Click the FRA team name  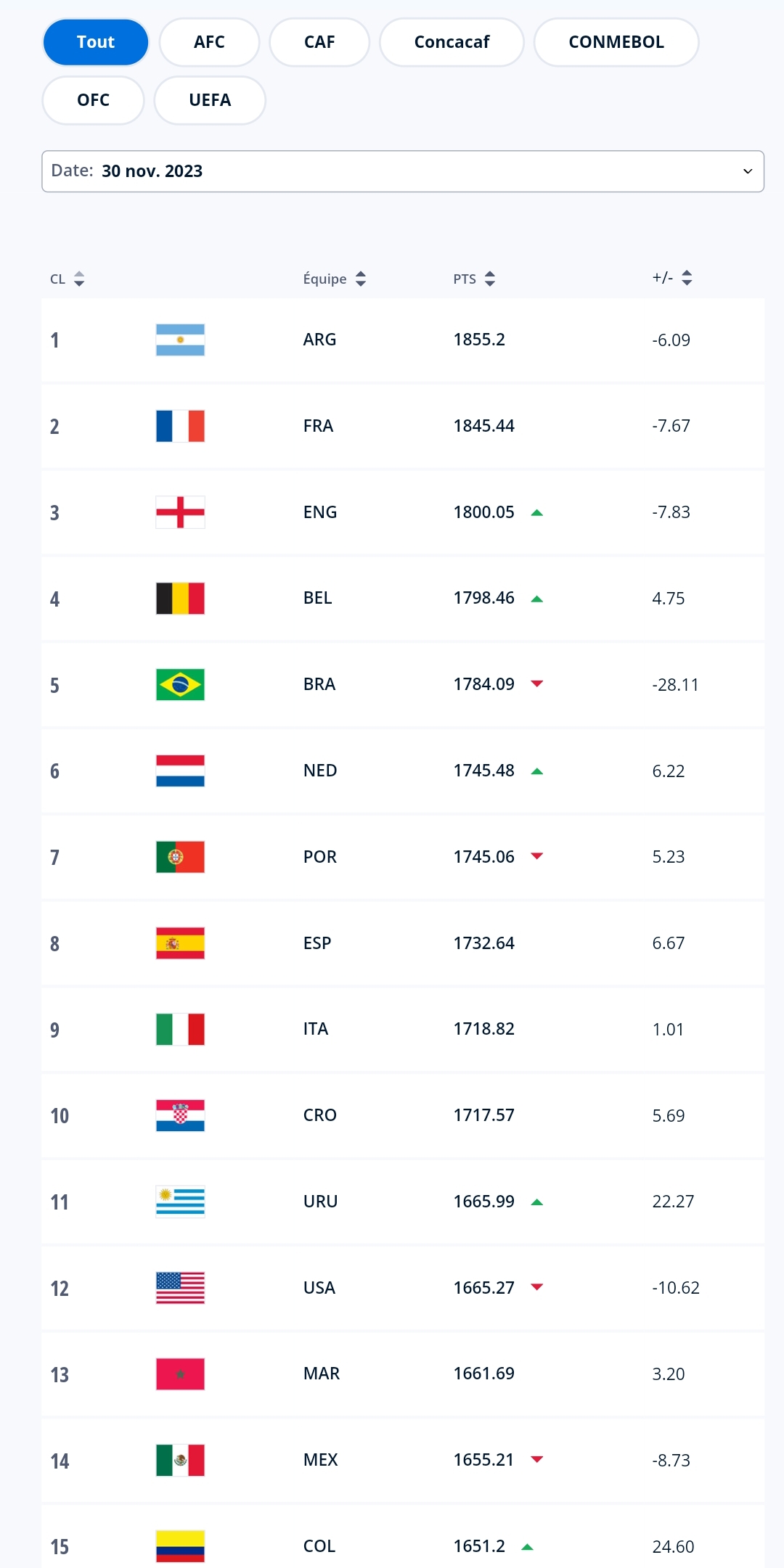coord(318,426)
